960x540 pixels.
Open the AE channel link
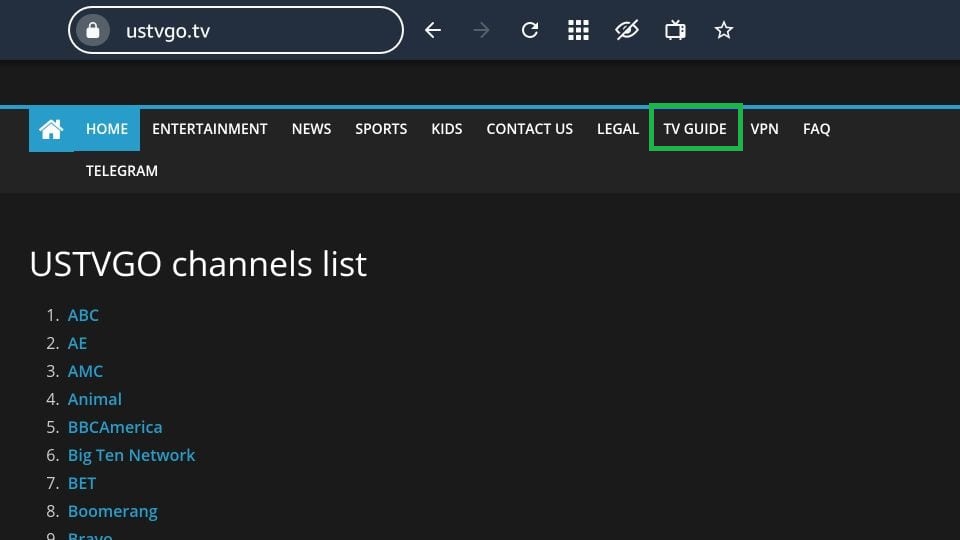[x=77, y=343]
